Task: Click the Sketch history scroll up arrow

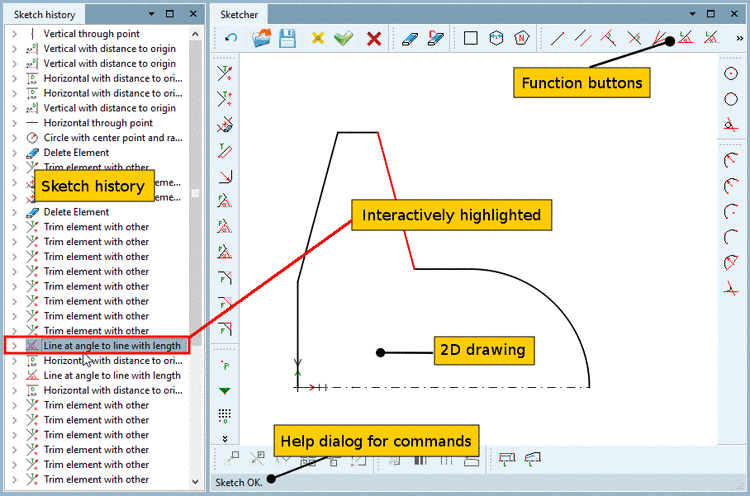Action: point(195,34)
